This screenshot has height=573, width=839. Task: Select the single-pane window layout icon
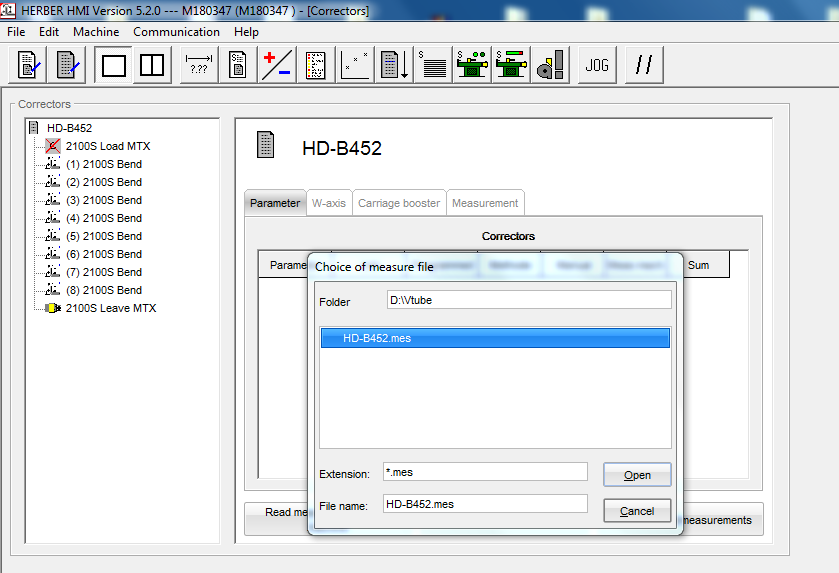tap(114, 65)
